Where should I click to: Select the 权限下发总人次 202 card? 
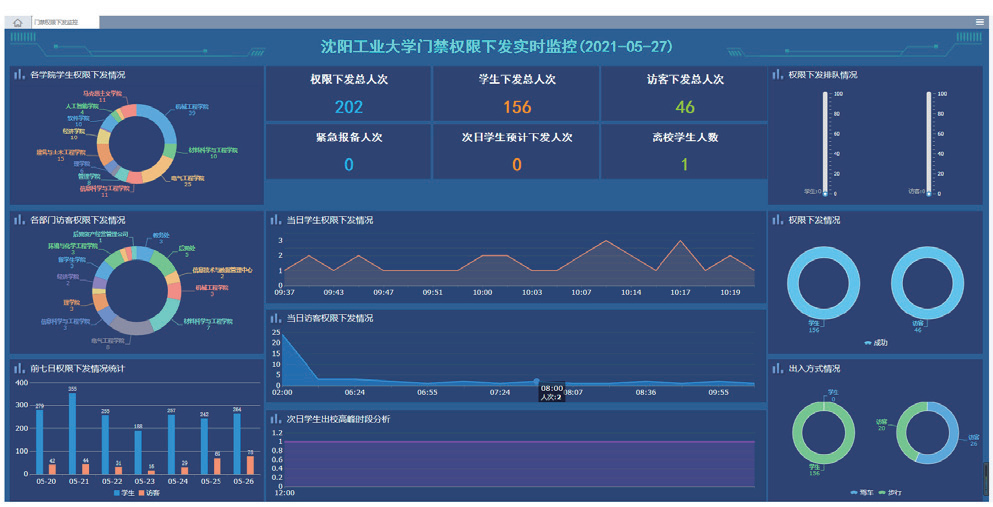pyautogui.click(x=348, y=94)
